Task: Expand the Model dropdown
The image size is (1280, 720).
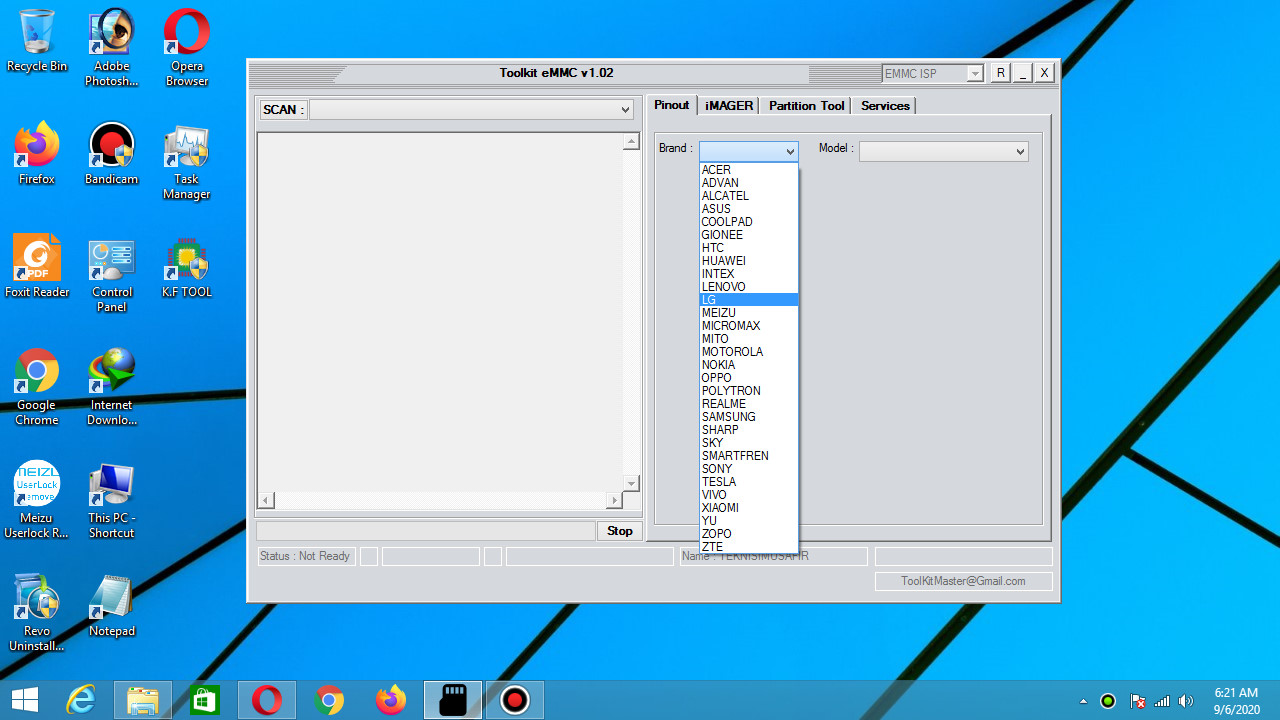Action: pyautogui.click(x=1020, y=151)
